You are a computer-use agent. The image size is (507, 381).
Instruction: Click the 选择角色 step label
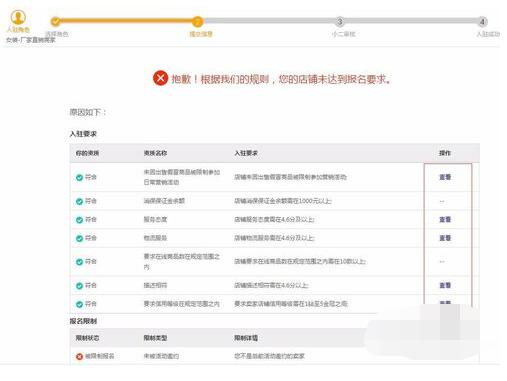(x=56, y=34)
